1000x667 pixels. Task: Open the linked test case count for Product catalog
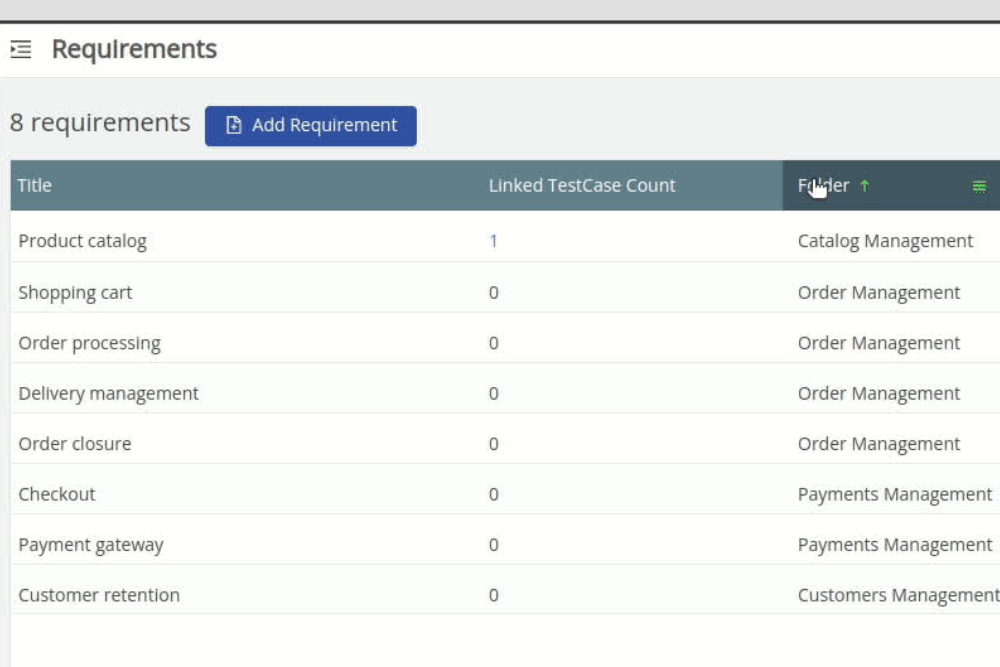point(492,240)
